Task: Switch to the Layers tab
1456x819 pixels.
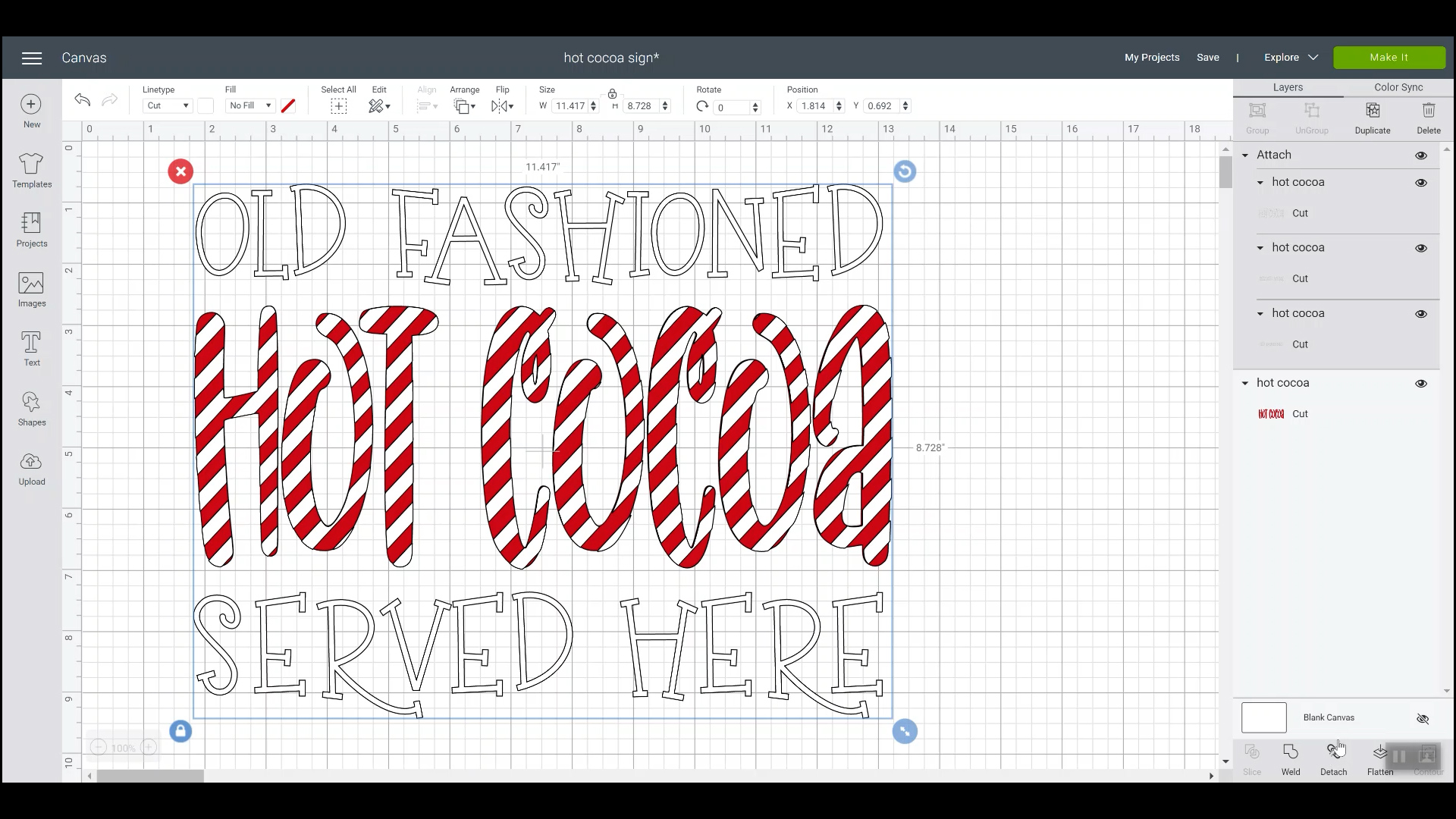Action: point(1289,87)
